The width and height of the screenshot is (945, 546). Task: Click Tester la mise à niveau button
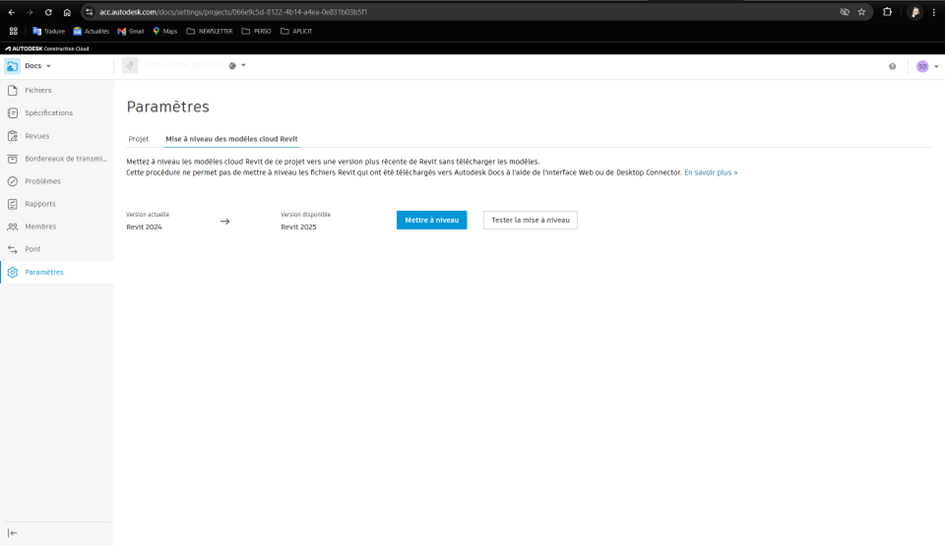point(530,220)
